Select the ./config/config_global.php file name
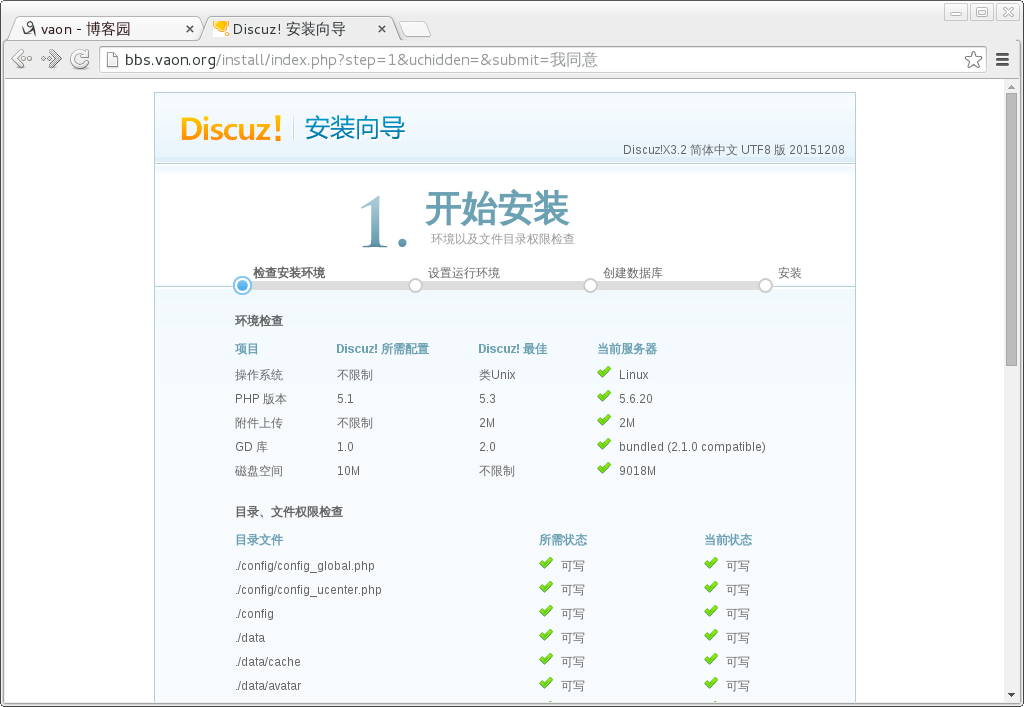1024x707 pixels. click(305, 566)
